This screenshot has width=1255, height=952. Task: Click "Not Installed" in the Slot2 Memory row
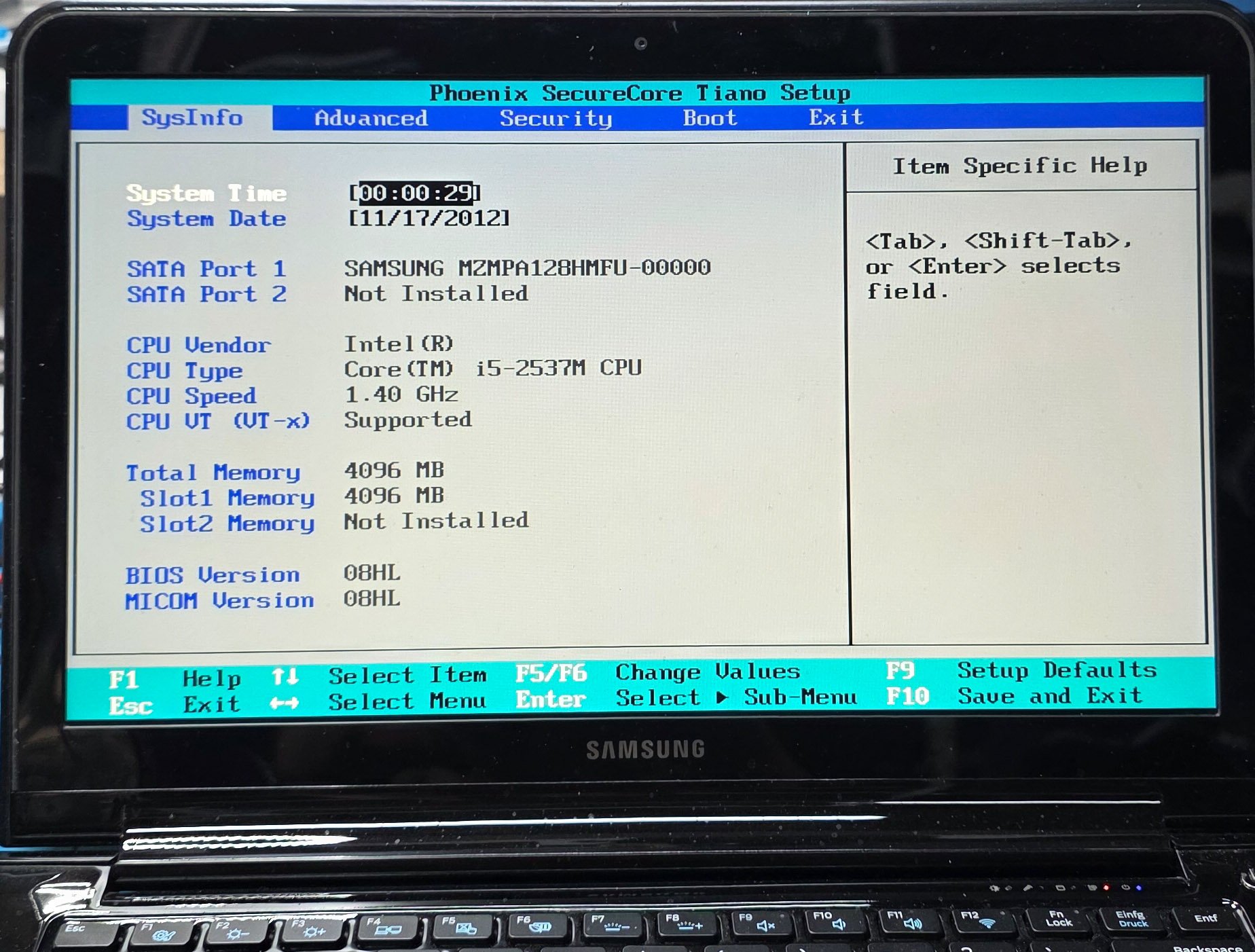coord(436,521)
